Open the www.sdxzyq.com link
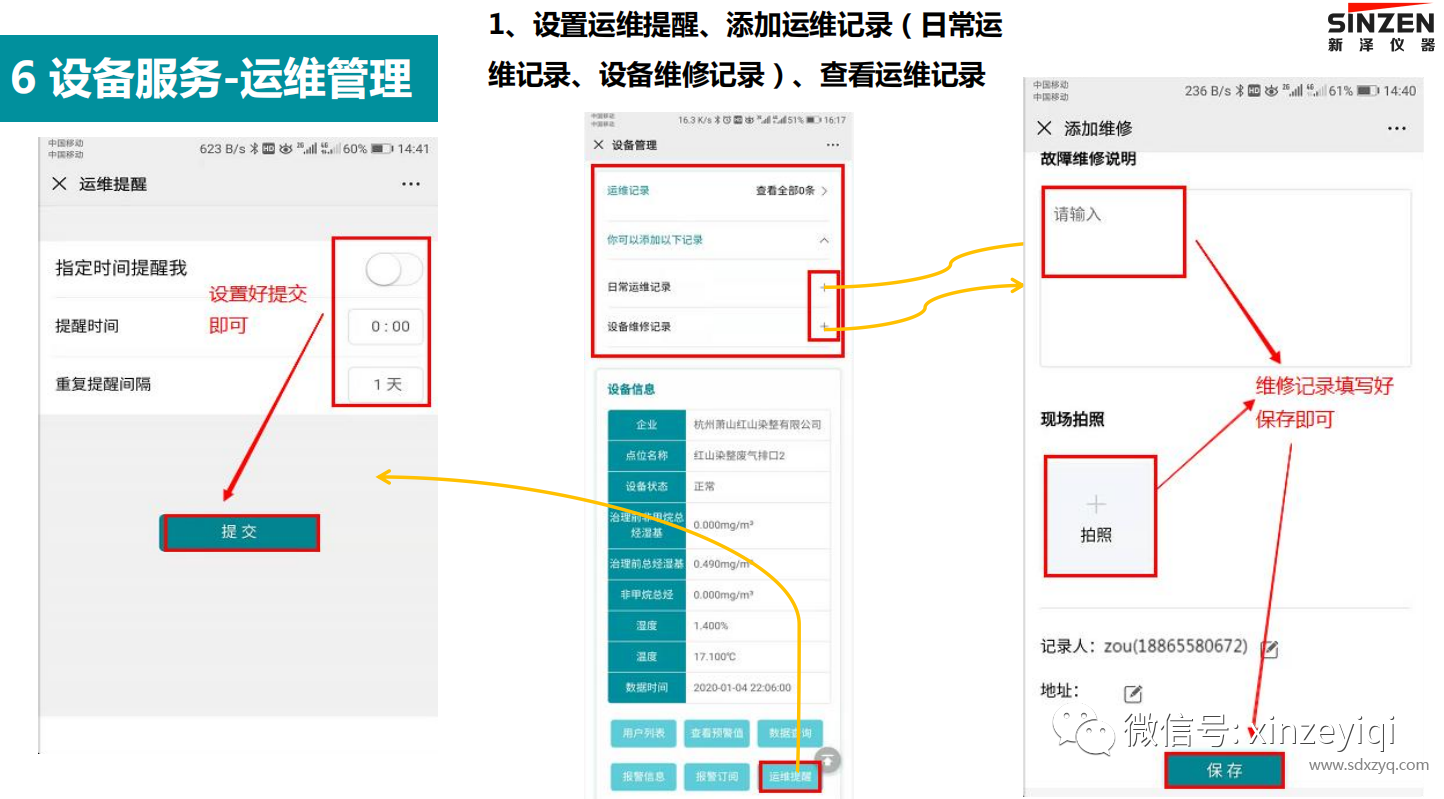This screenshot has height=799, width=1444. [x=1369, y=766]
